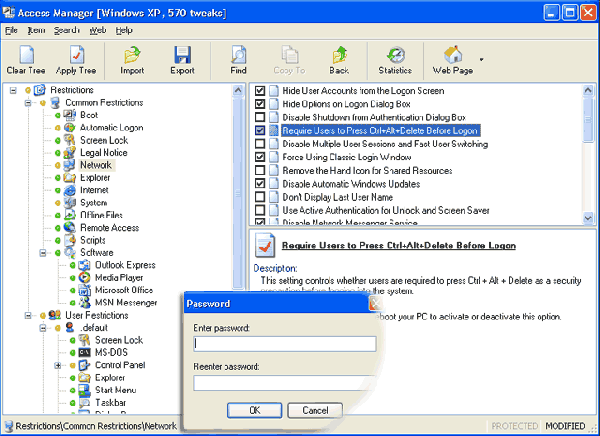The width and height of the screenshot is (600, 436).
Task: Click the Web Page house icon
Action: click(x=451, y=55)
